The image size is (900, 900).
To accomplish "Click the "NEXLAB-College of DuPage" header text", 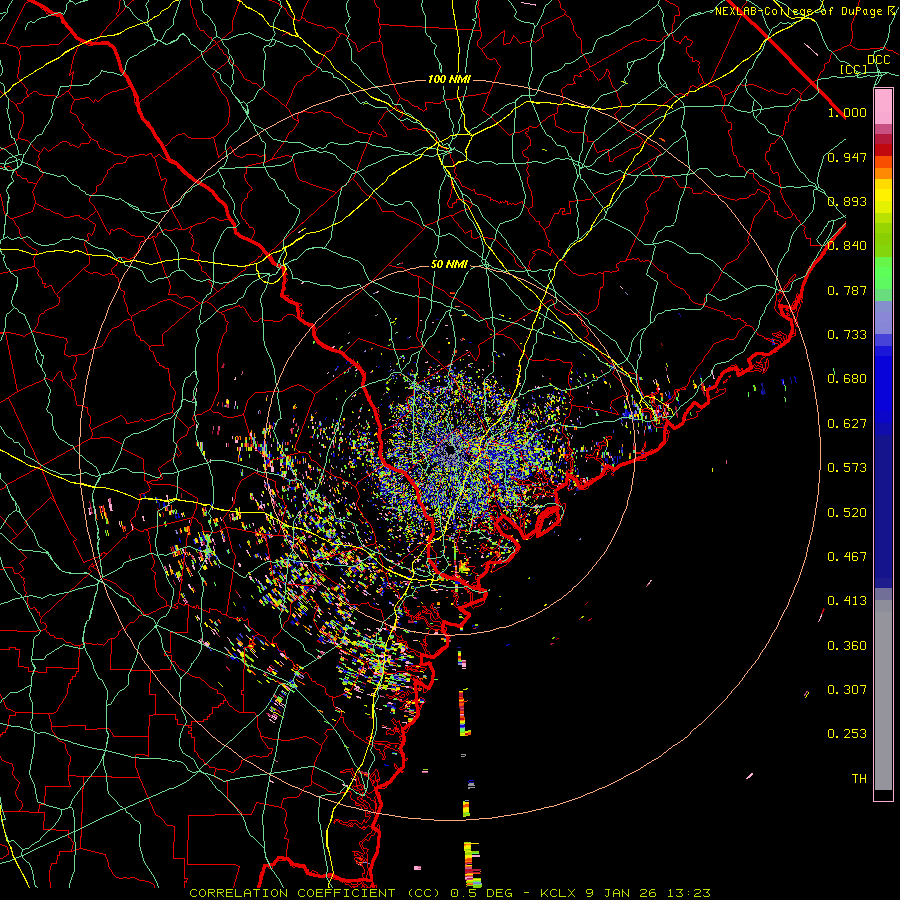I will point(799,11).
